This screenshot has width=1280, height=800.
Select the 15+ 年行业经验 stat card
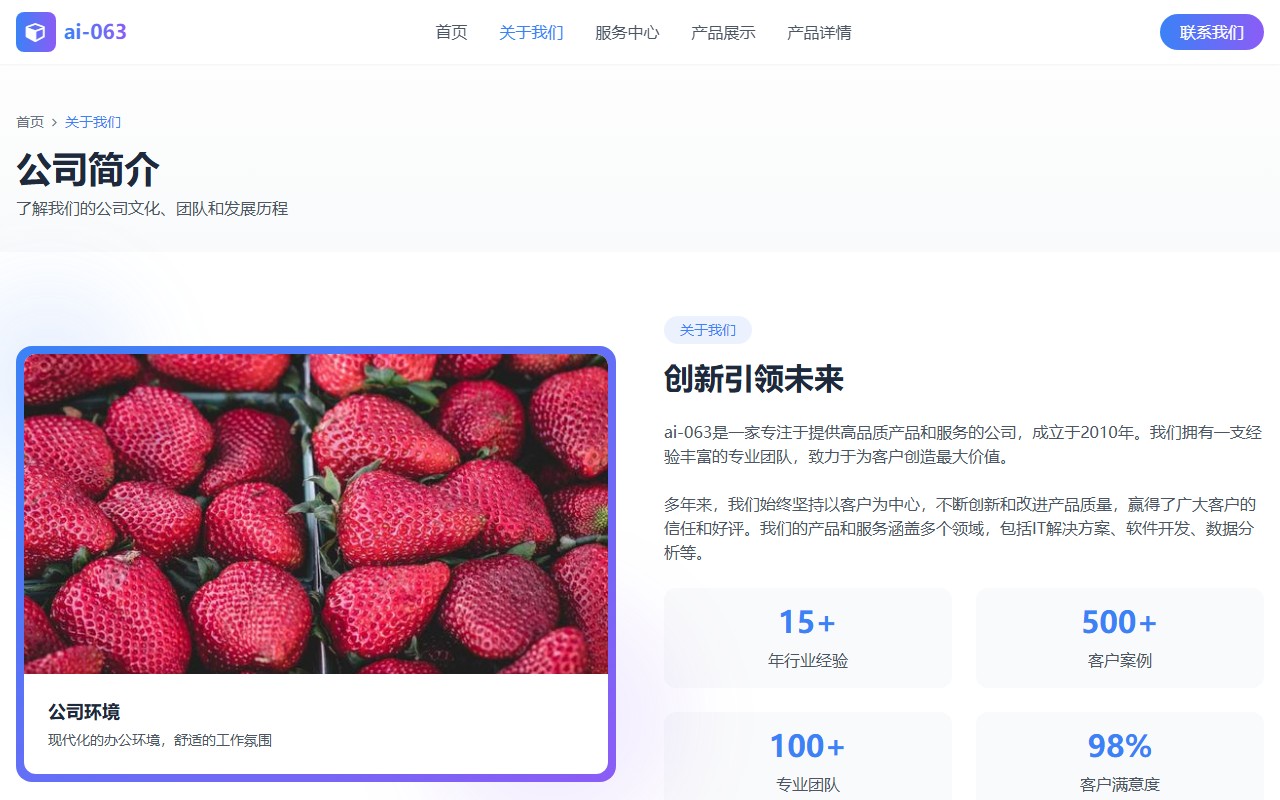[x=807, y=637]
